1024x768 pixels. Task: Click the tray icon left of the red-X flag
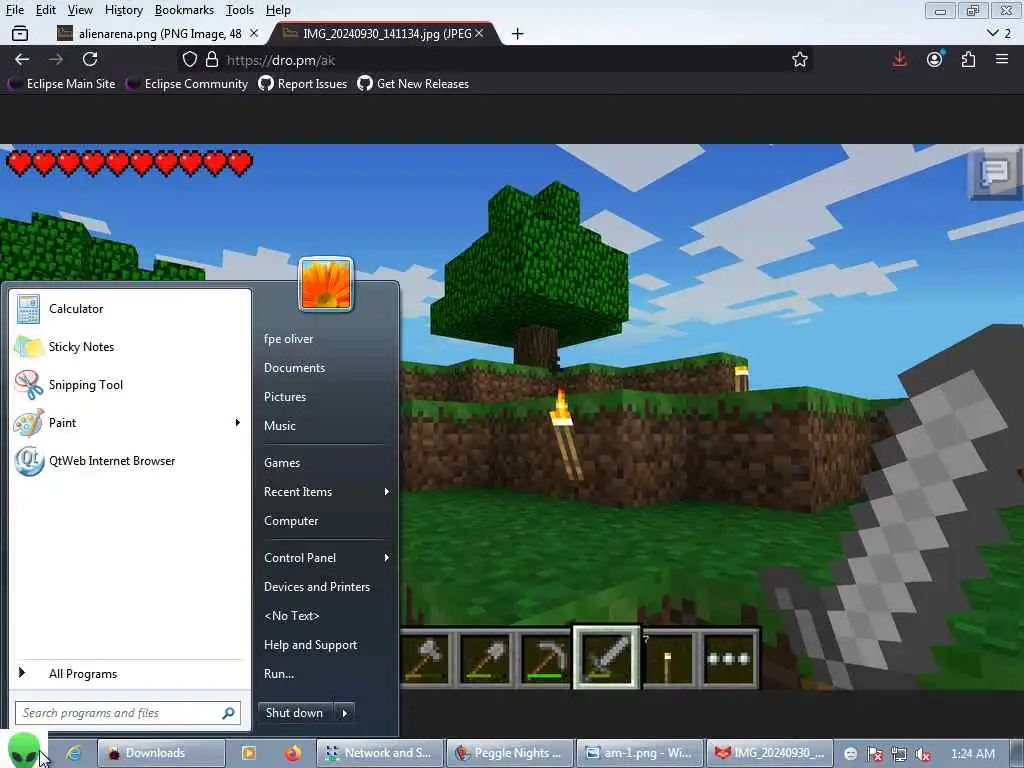(x=850, y=754)
